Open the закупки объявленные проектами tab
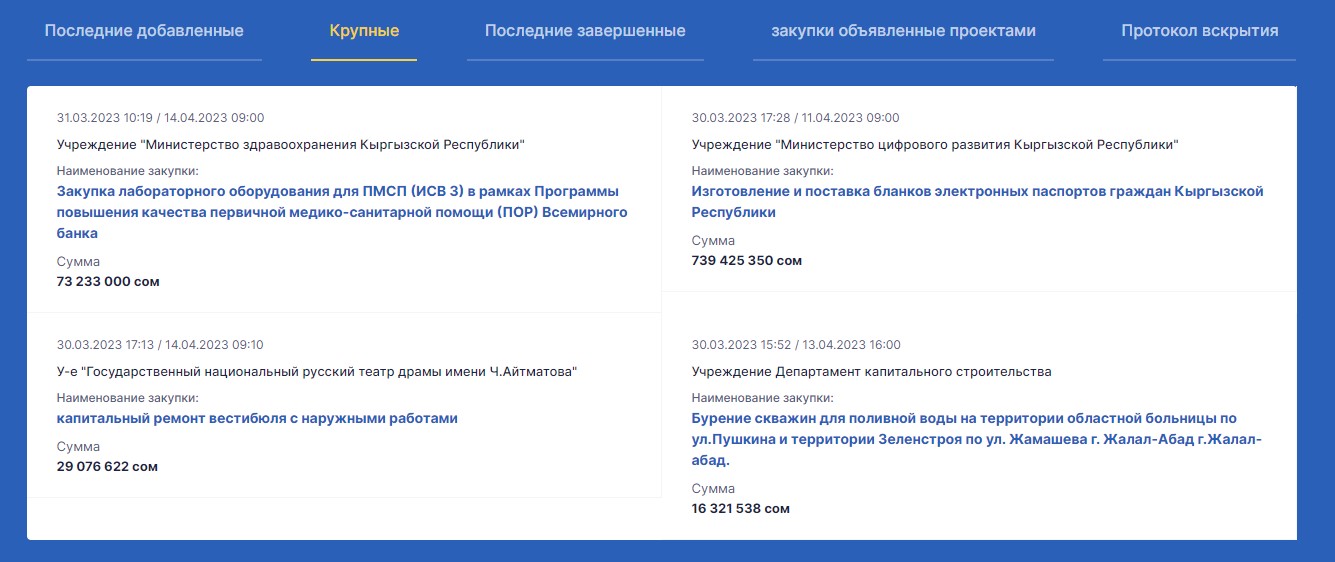Screen dimensions: 1335x562 point(903,31)
